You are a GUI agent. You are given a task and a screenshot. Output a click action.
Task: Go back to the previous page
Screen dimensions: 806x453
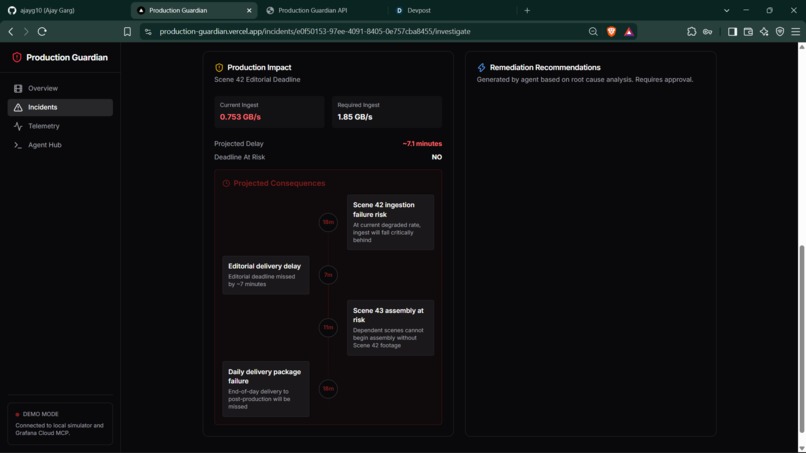pos(11,31)
